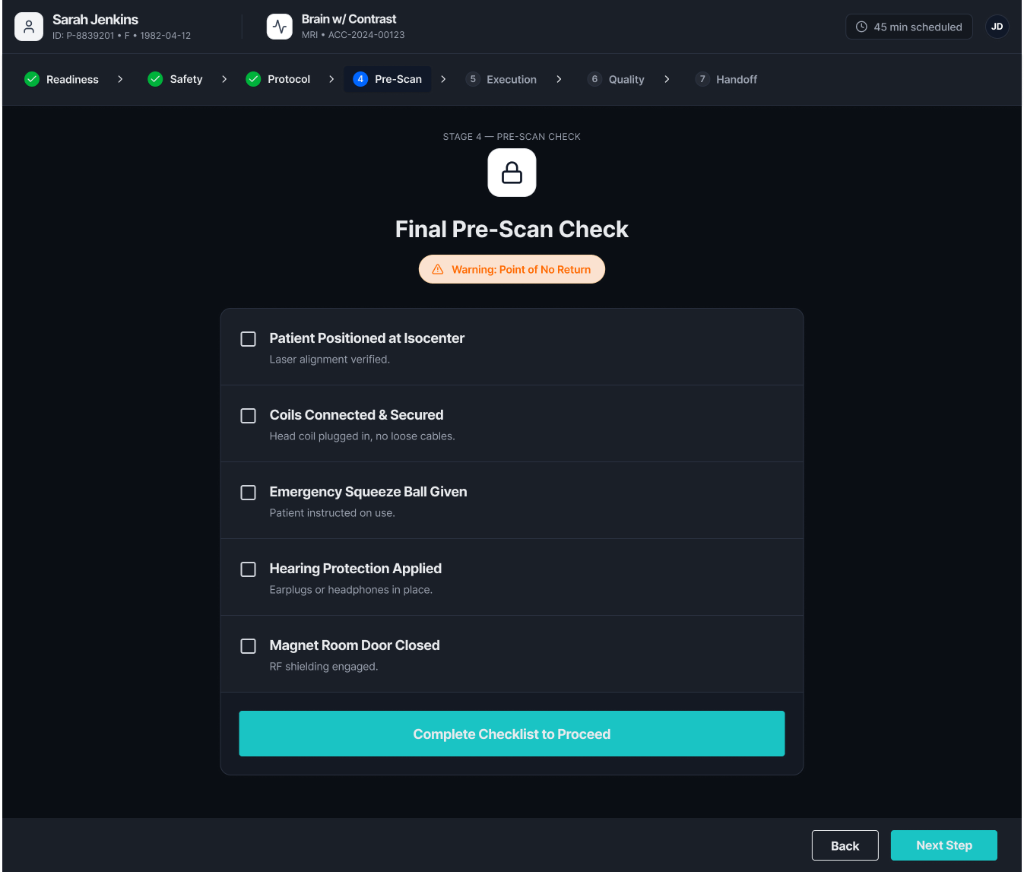
Task: Click the lock icon above Final Pre-Scan Check
Action: pyautogui.click(x=512, y=173)
